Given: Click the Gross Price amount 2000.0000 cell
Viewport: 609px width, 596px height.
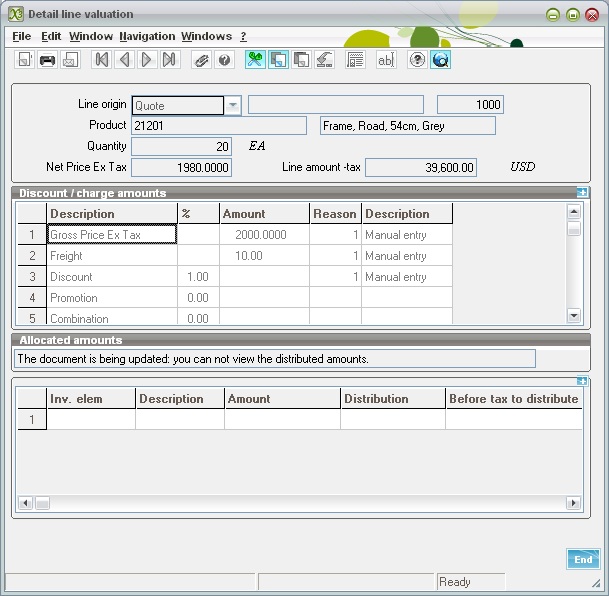Looking at the screenshot, I should point(264,235).
